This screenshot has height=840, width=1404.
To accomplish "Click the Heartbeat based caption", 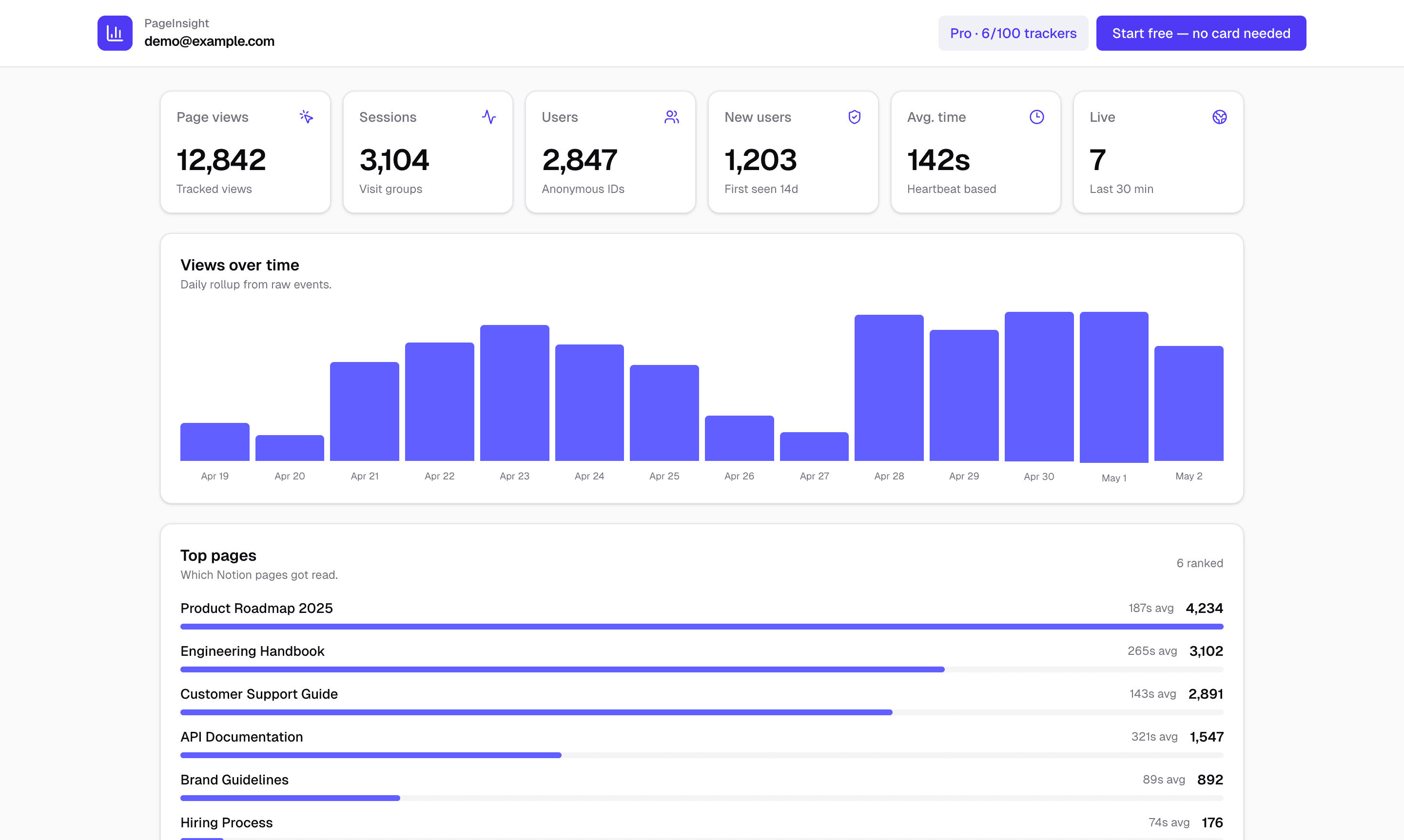I will pyautogui.click(x=952, y=189).
